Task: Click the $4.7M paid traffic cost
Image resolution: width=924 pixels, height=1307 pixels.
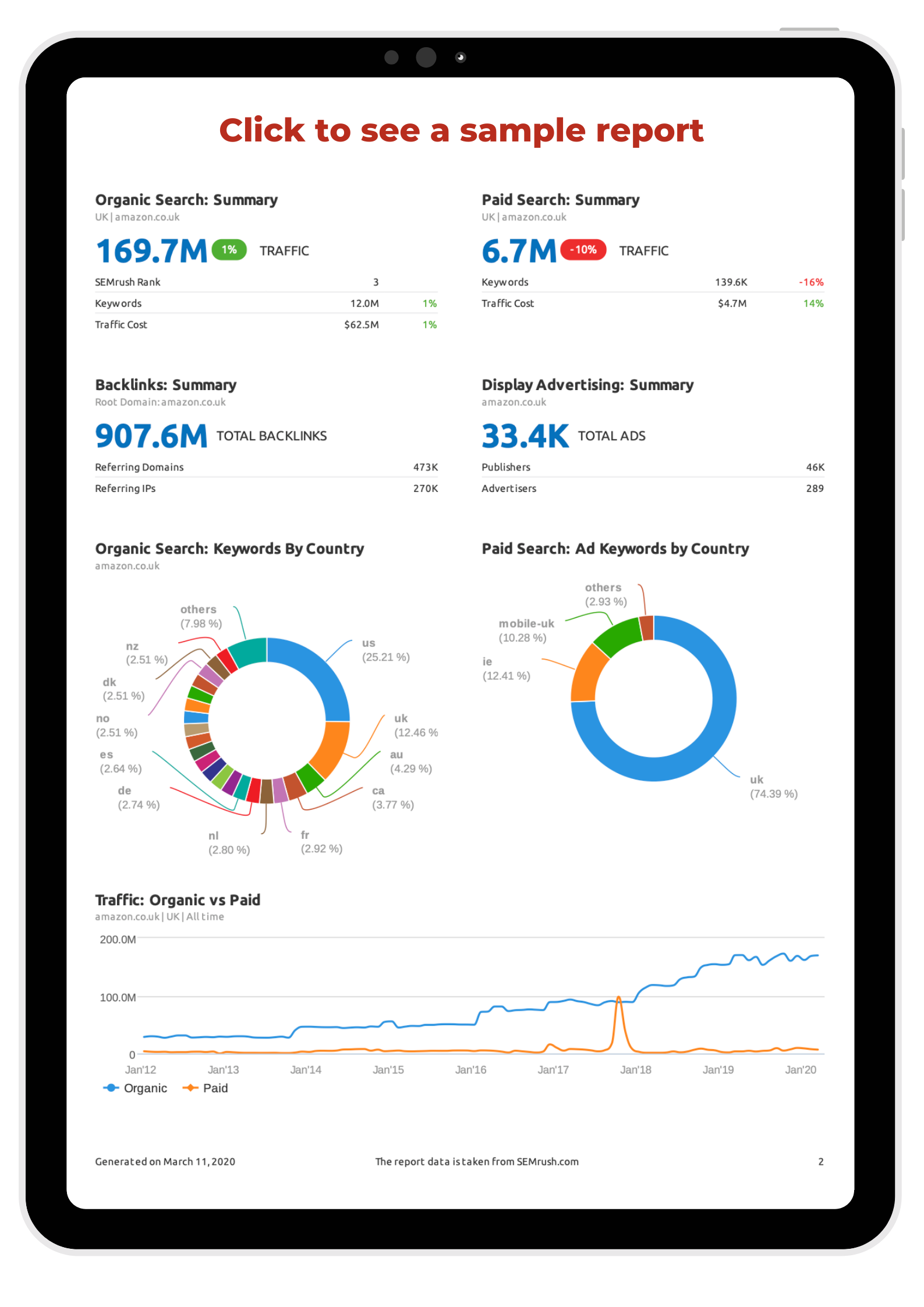Action: (732, 303)
